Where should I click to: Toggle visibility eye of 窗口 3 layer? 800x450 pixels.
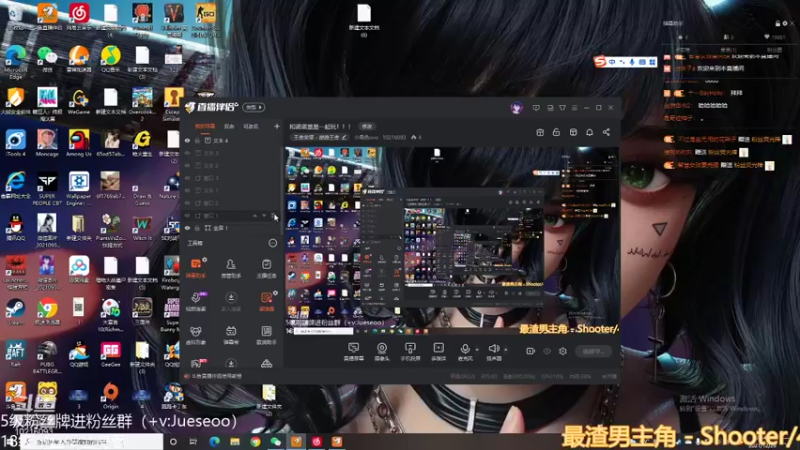click(187, 178)
